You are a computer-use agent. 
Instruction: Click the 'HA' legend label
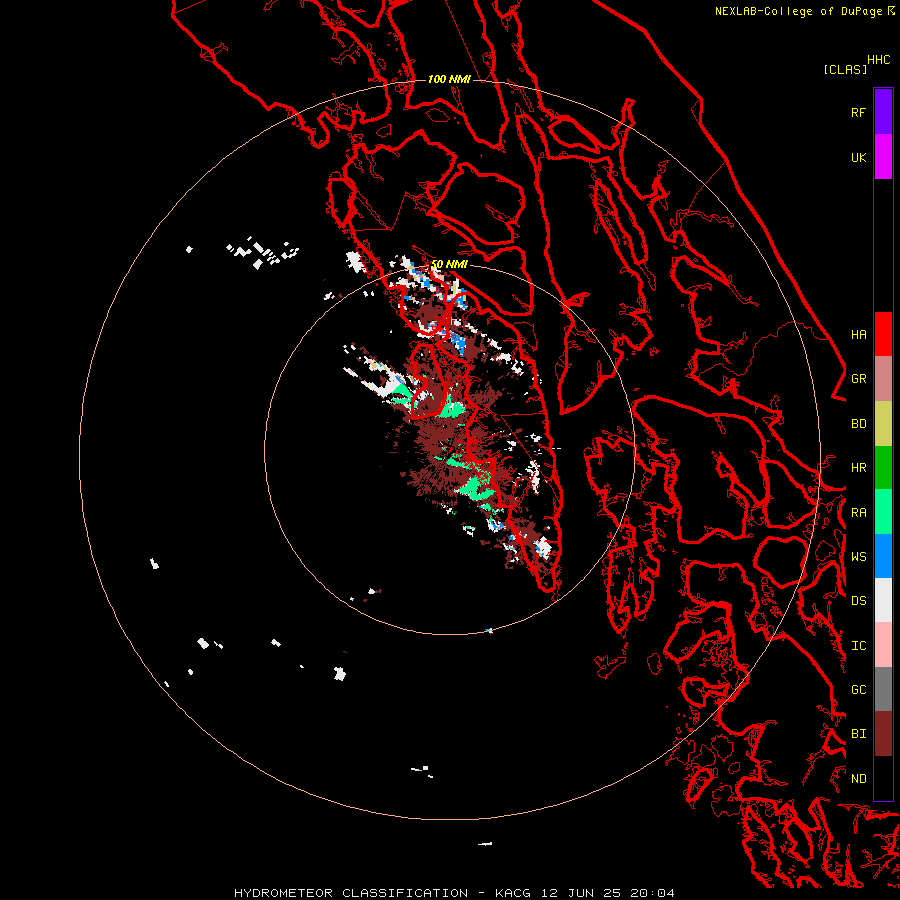858,335
